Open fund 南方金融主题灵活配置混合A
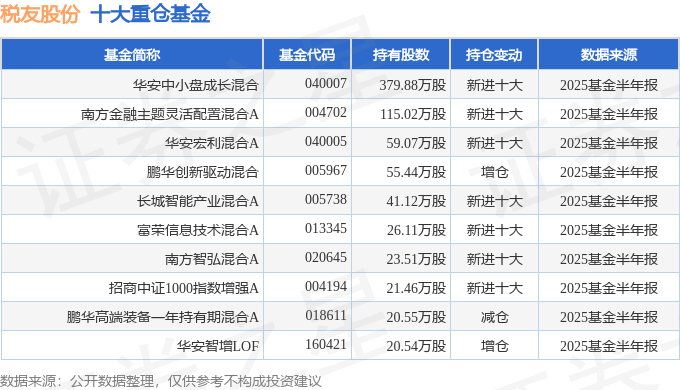This screenshot has width=680, height=390. pos(170,114)
